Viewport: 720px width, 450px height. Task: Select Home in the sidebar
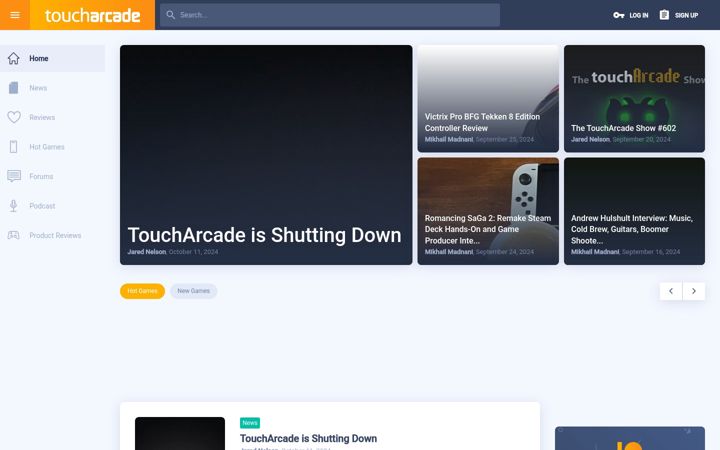coord(52,58)
